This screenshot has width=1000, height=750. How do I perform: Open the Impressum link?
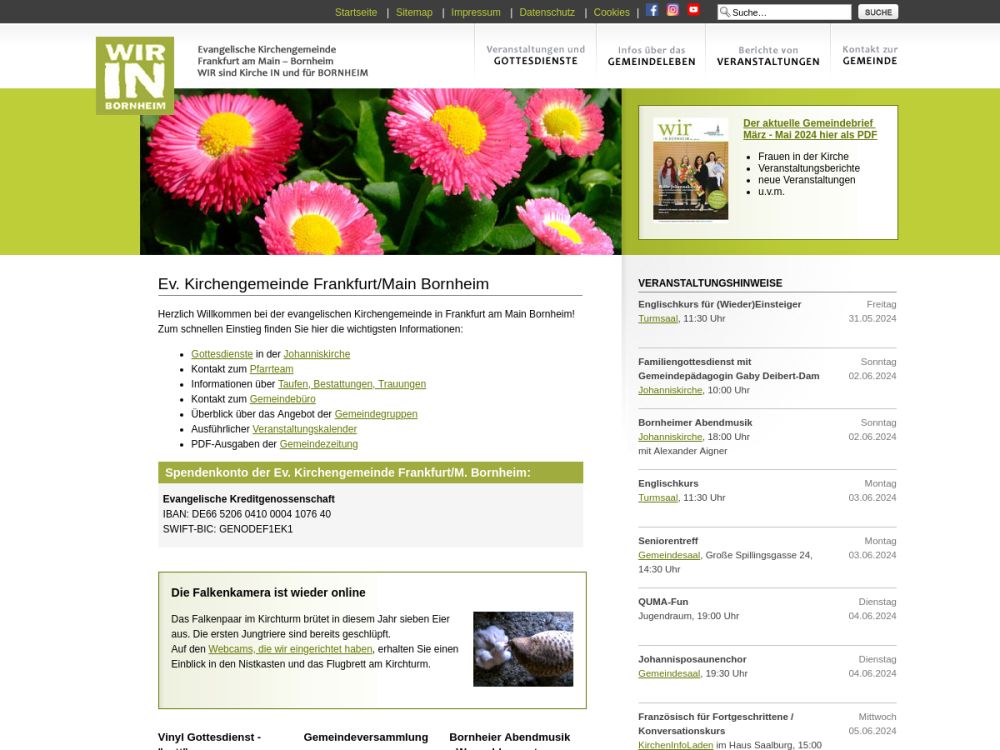[x=476, y=12]
